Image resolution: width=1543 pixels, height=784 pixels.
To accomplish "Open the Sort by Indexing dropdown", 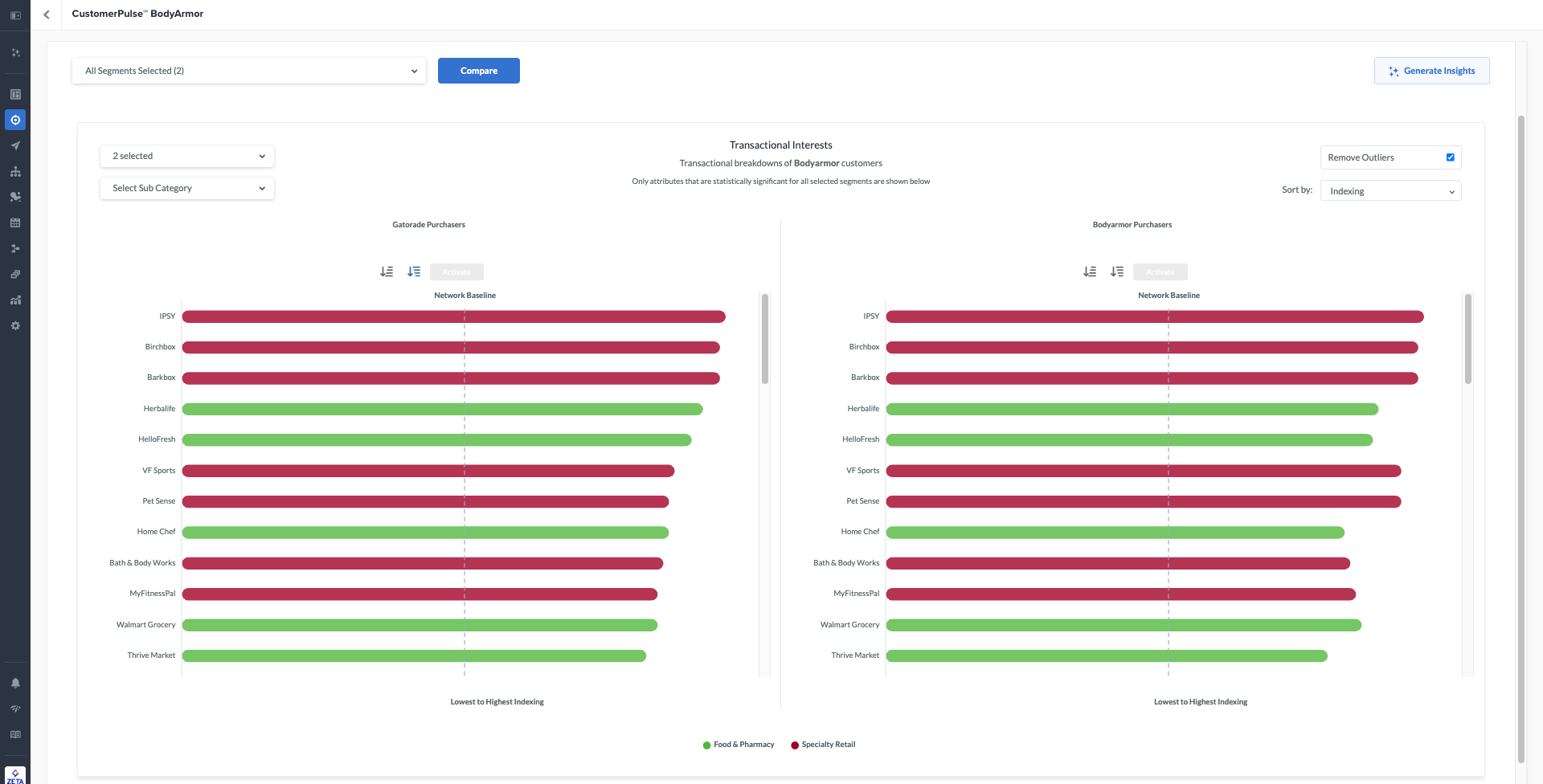I will 1391,191.
